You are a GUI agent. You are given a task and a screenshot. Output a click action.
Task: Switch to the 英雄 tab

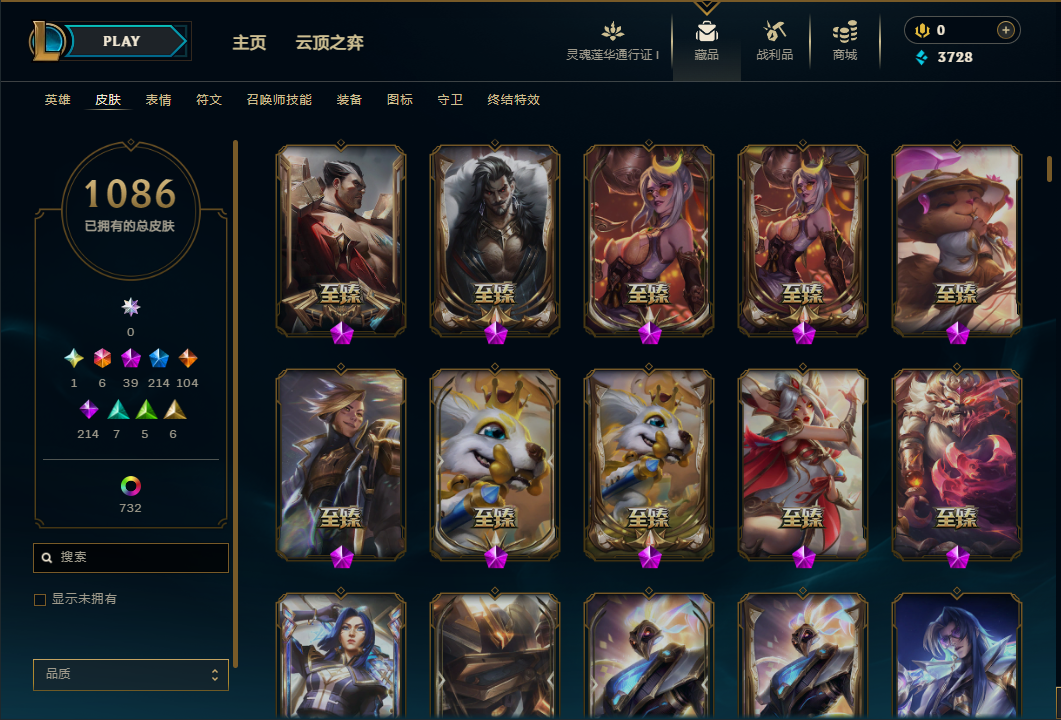tap(58, 99)
